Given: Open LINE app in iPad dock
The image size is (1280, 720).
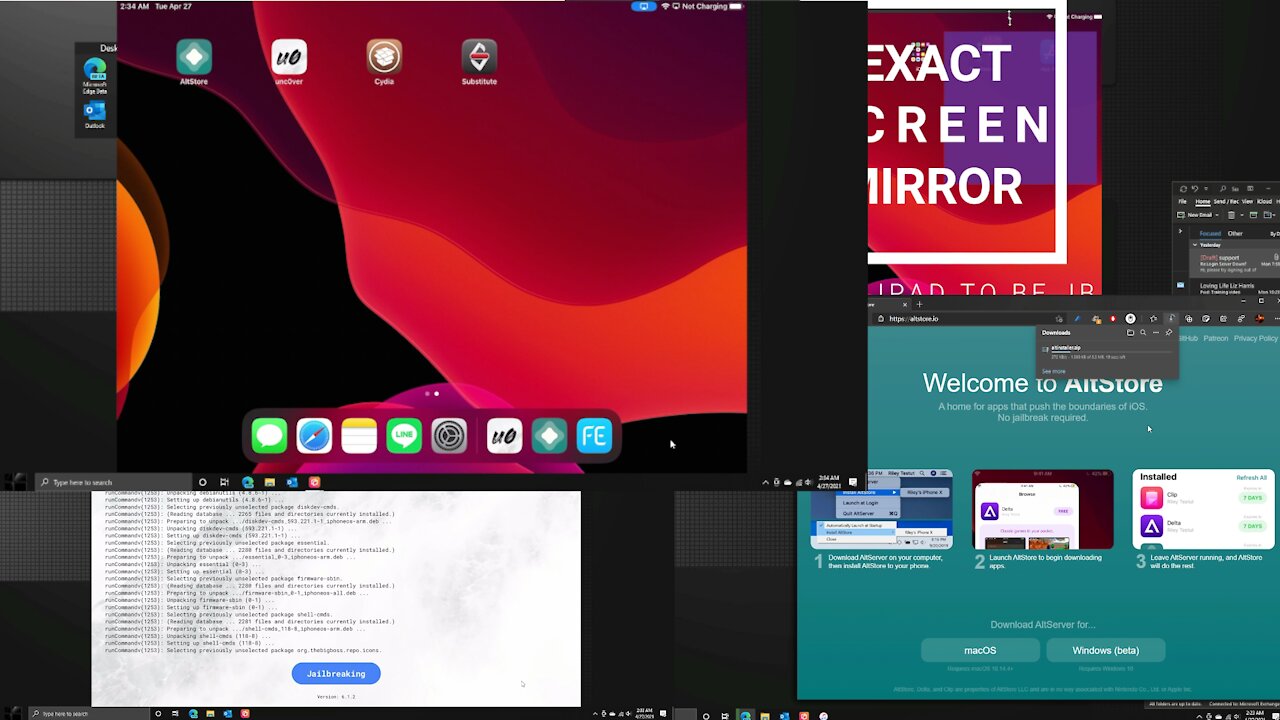Looking at the screenshot, I should pos(404,436).
